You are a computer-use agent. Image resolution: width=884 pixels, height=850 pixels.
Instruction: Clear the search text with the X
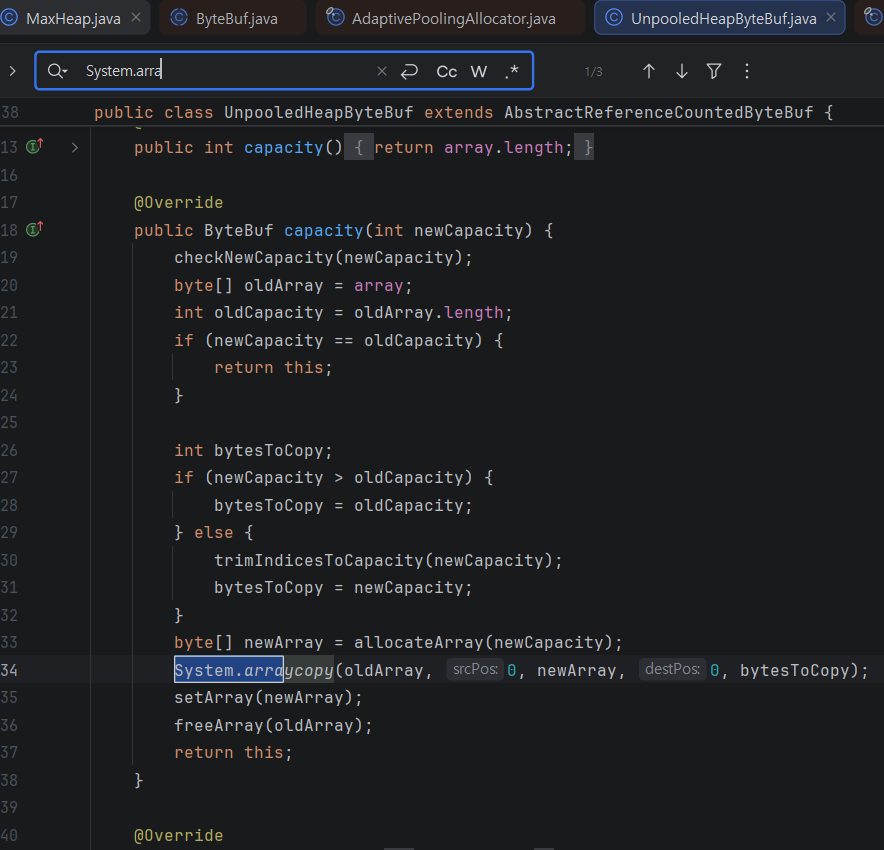(x=382, y=71)
